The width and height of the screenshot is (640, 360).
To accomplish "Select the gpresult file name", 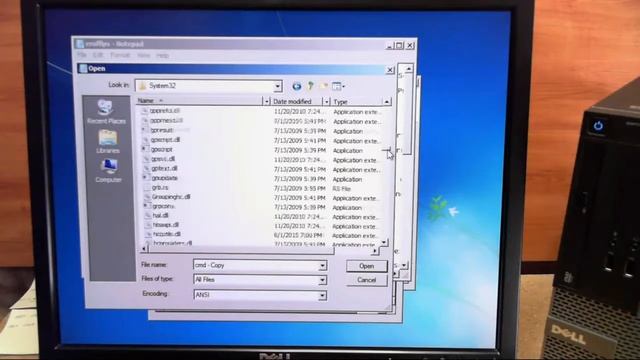I will 162,130.
